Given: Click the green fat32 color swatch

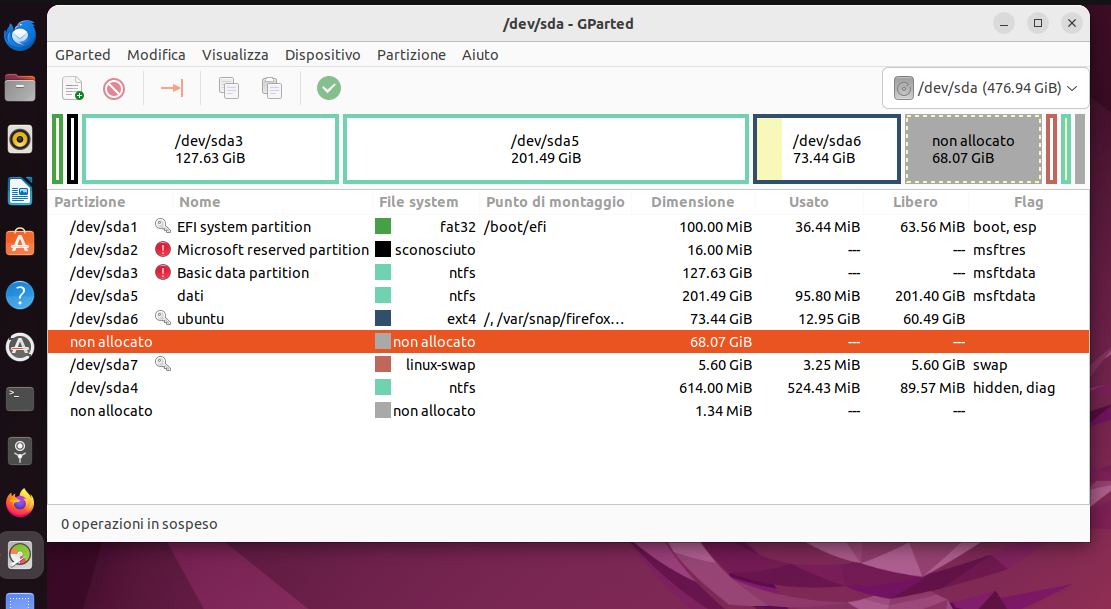Looking at the screenshot, I should click(383, 226).
